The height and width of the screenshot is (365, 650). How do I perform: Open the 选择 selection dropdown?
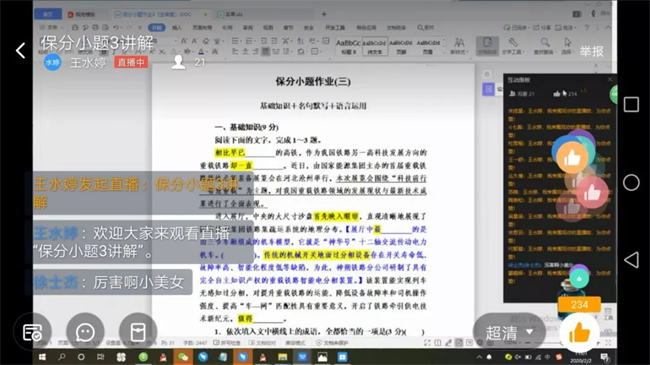(x=567, y=46)
